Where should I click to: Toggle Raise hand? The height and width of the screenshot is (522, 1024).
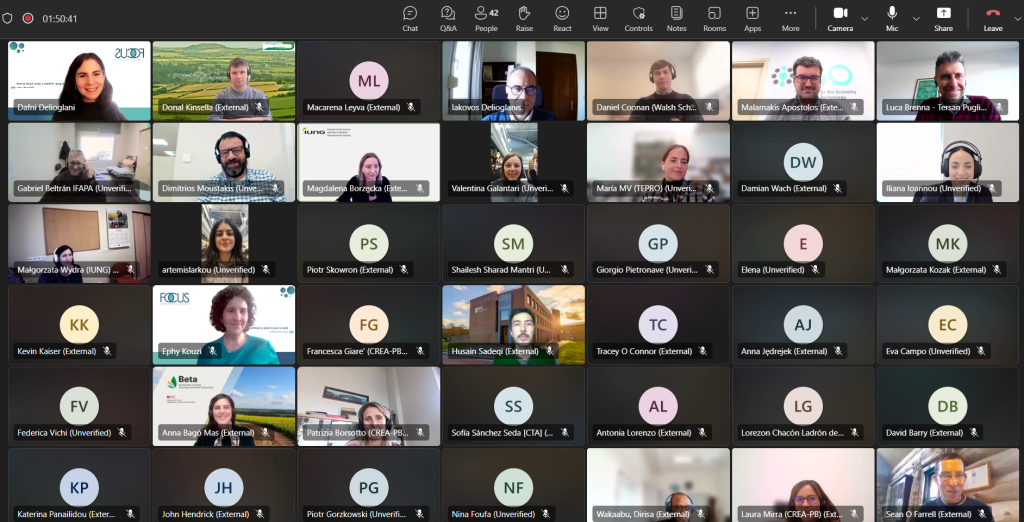coord(524,18)
